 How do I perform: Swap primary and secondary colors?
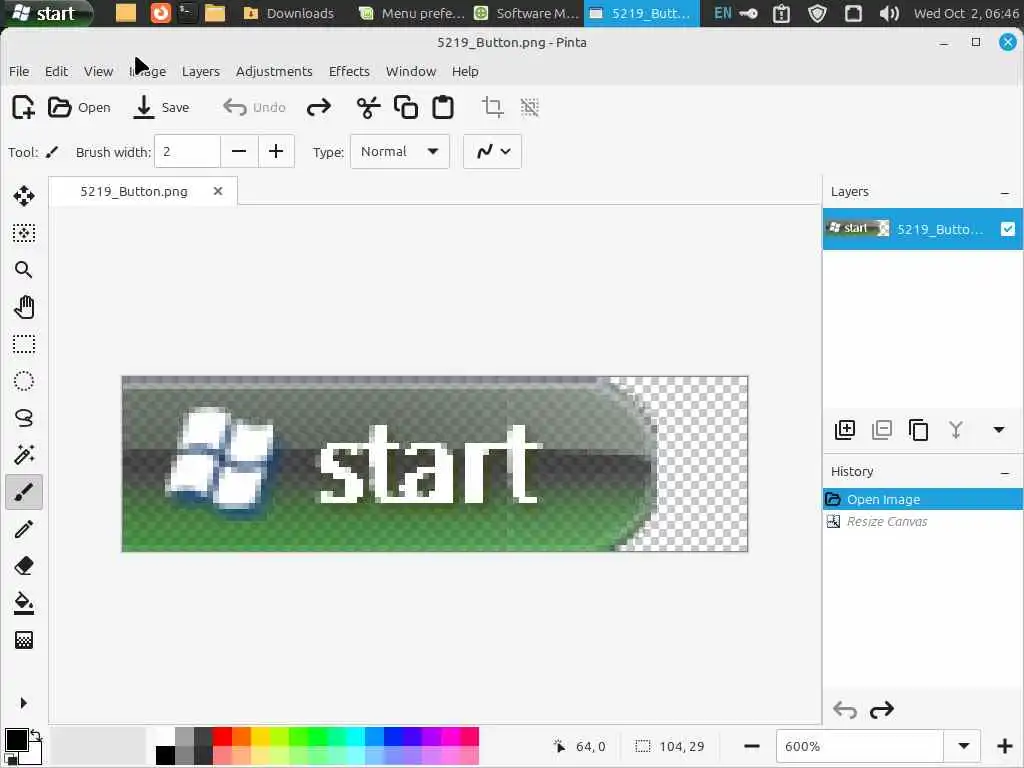click(36, 735)
